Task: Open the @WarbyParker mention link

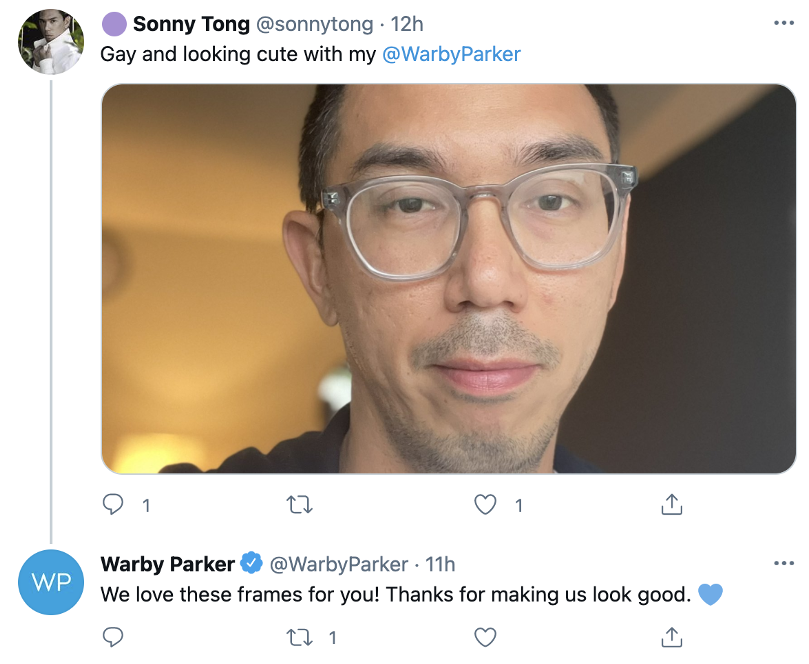Action: point(452,54)
